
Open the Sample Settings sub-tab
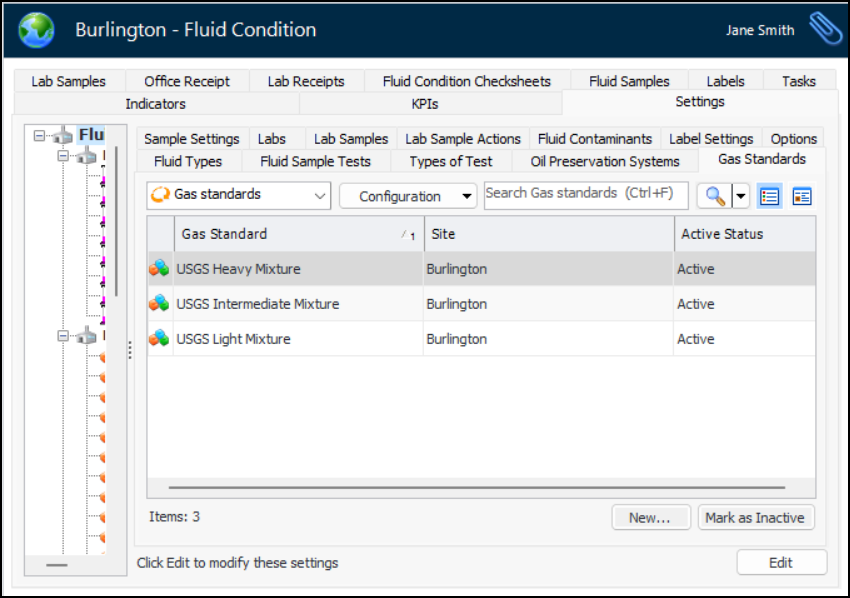click(191, 139)
